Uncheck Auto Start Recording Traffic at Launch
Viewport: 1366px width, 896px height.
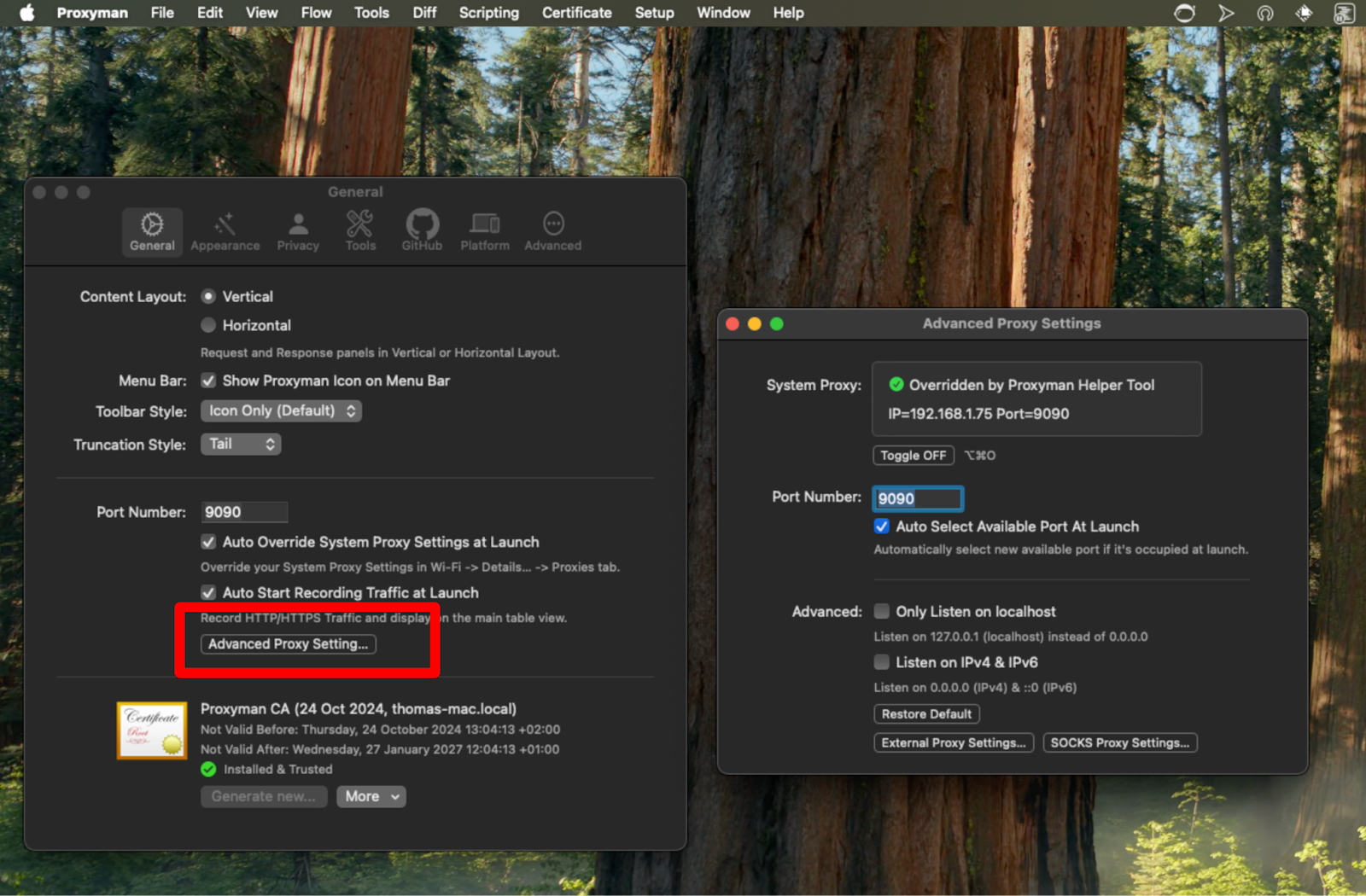pos(208,592)
